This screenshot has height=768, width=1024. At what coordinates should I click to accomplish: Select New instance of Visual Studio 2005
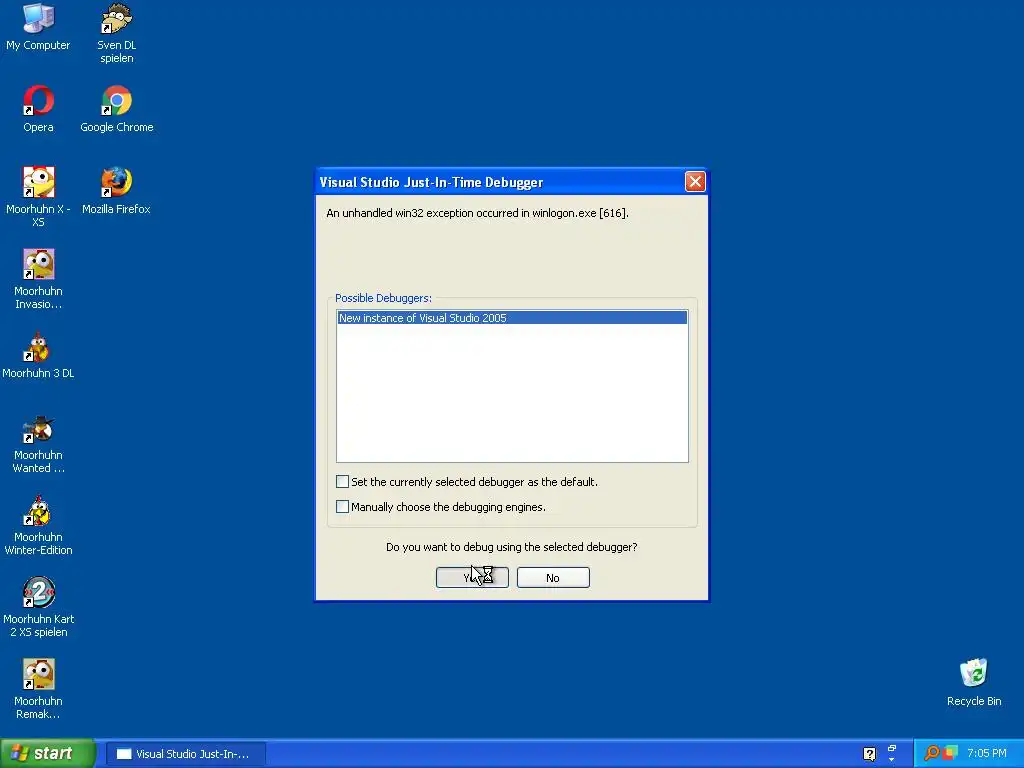[x=512, y=318]
